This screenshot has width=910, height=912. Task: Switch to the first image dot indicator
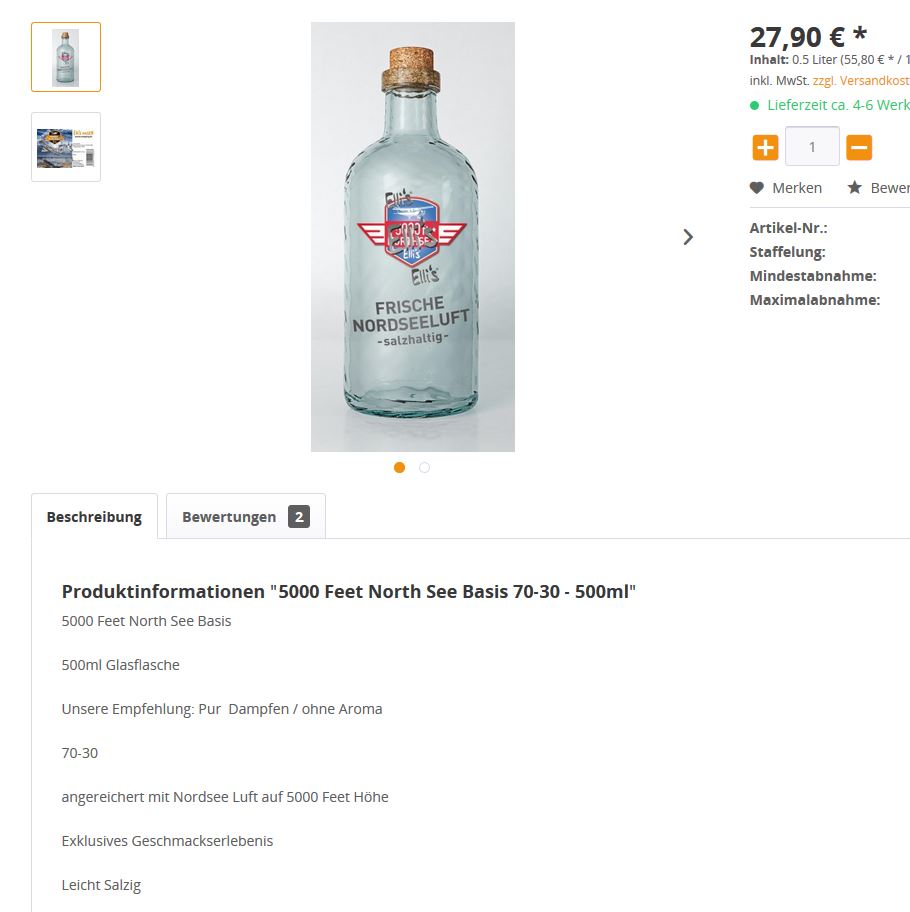pos(399,468)
